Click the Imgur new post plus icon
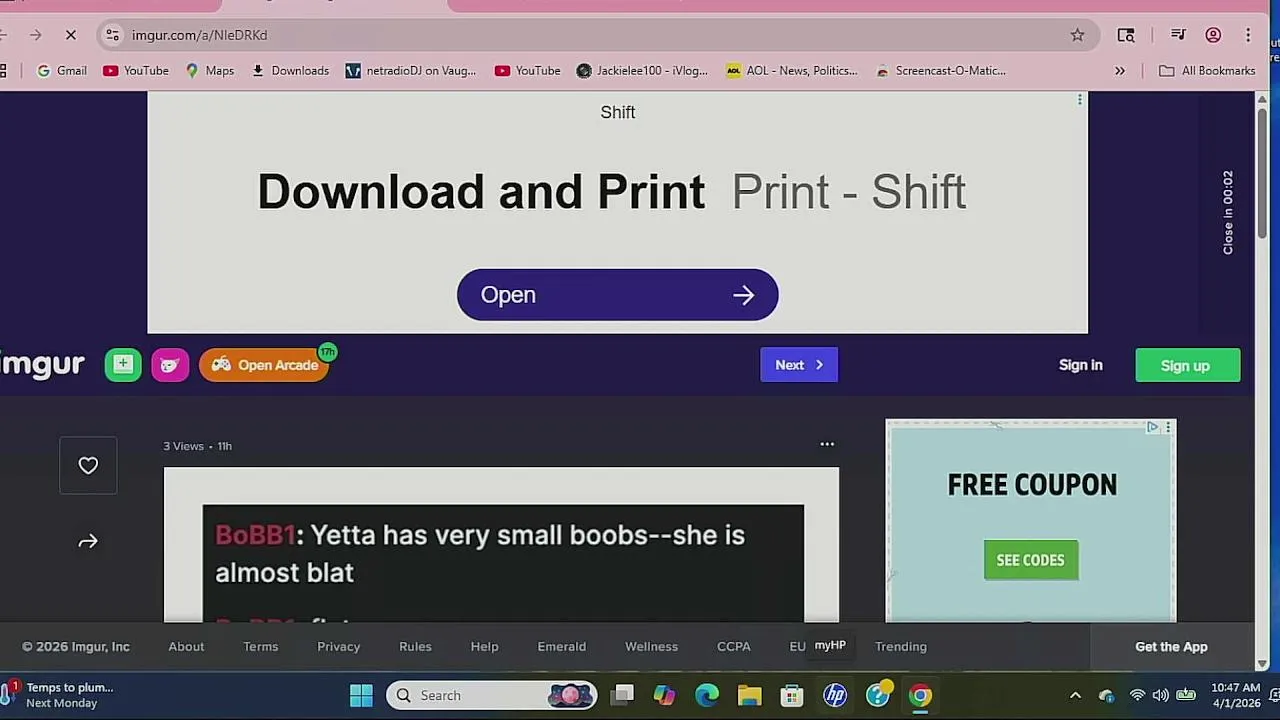Viewport: 1280px width, 720px height. tap(123, 365)
